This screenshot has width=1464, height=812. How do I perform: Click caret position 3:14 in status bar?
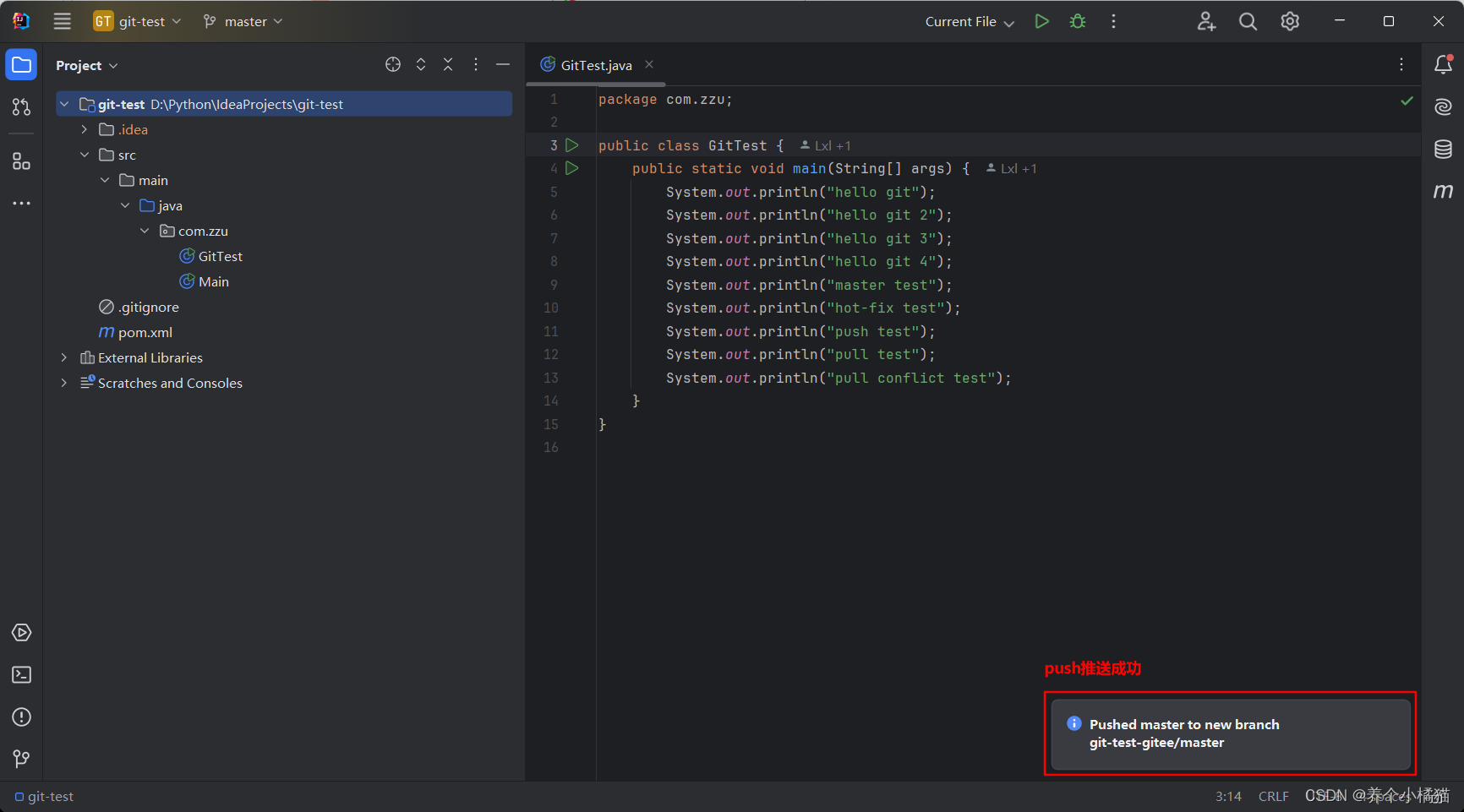point(1228,796)
